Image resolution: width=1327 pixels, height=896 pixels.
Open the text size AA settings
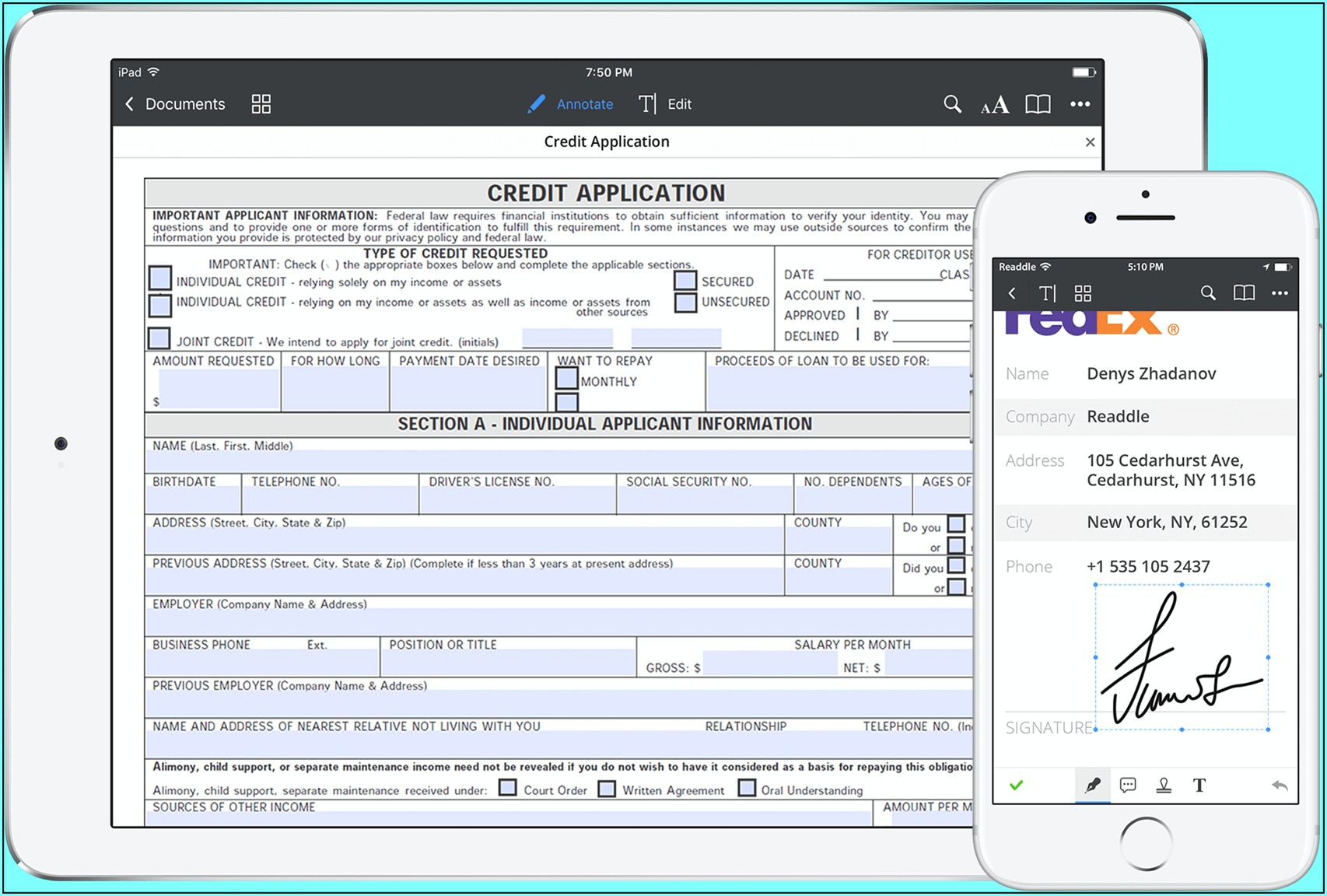pyautogui.click(x=995, y=105)
